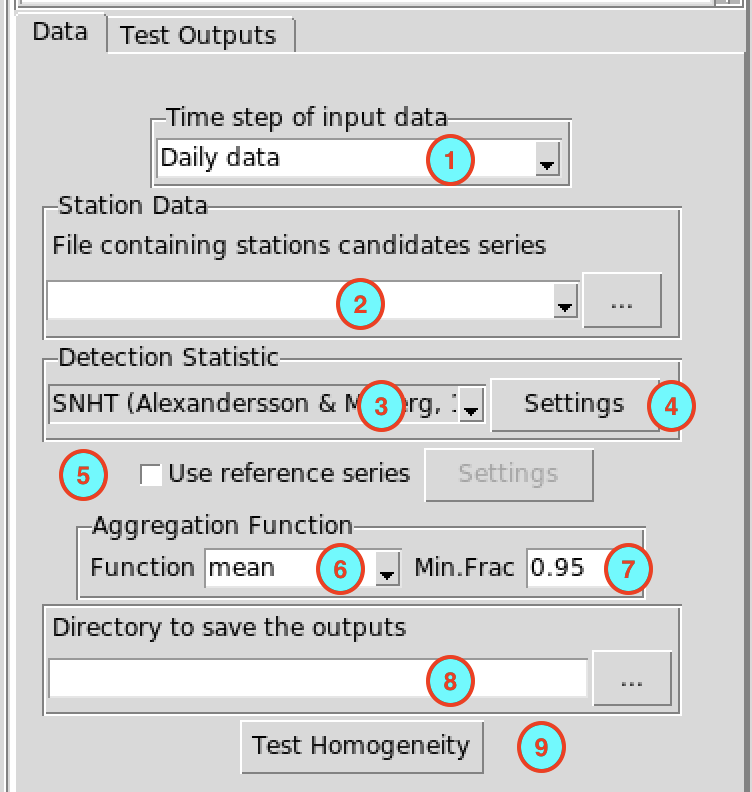Open Detection Statistic Settings
752x792 pixels.
(575, 405)
